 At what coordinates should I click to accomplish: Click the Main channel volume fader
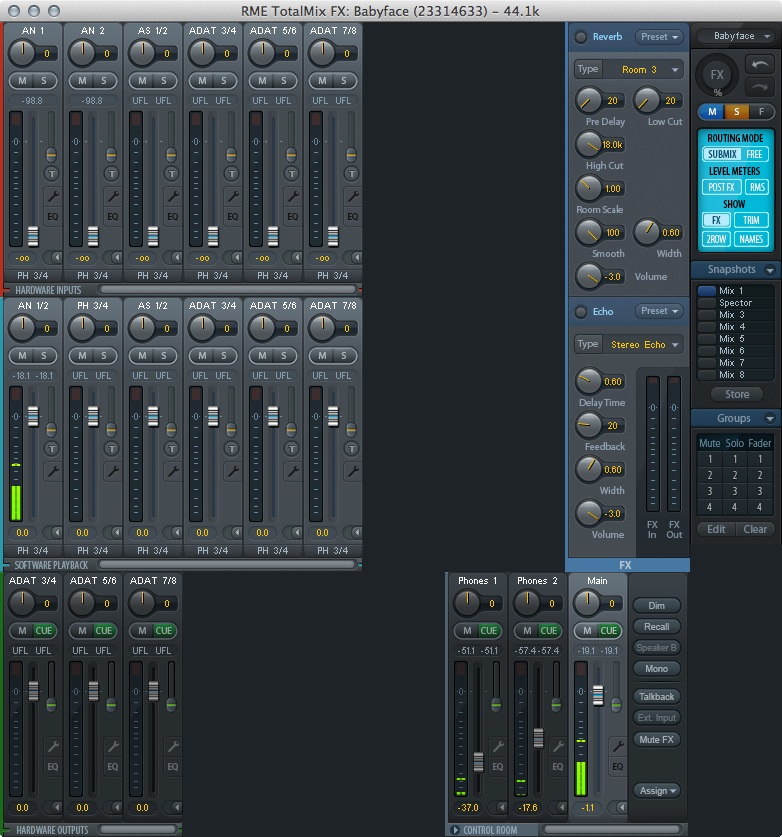[597, 696]
